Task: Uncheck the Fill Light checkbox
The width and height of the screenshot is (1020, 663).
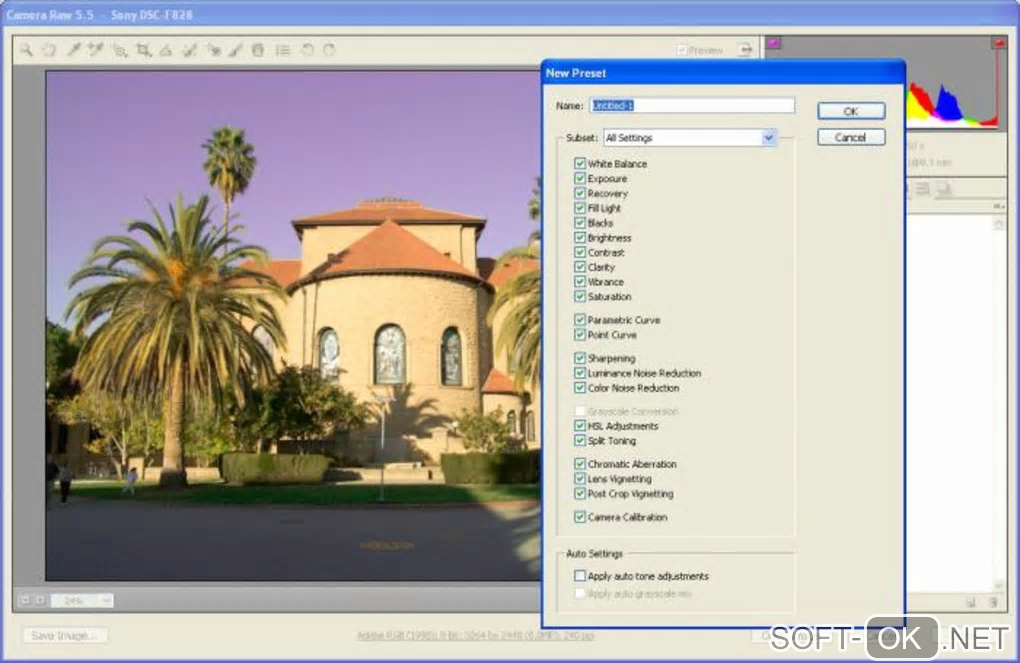Action: click(580, 208)
